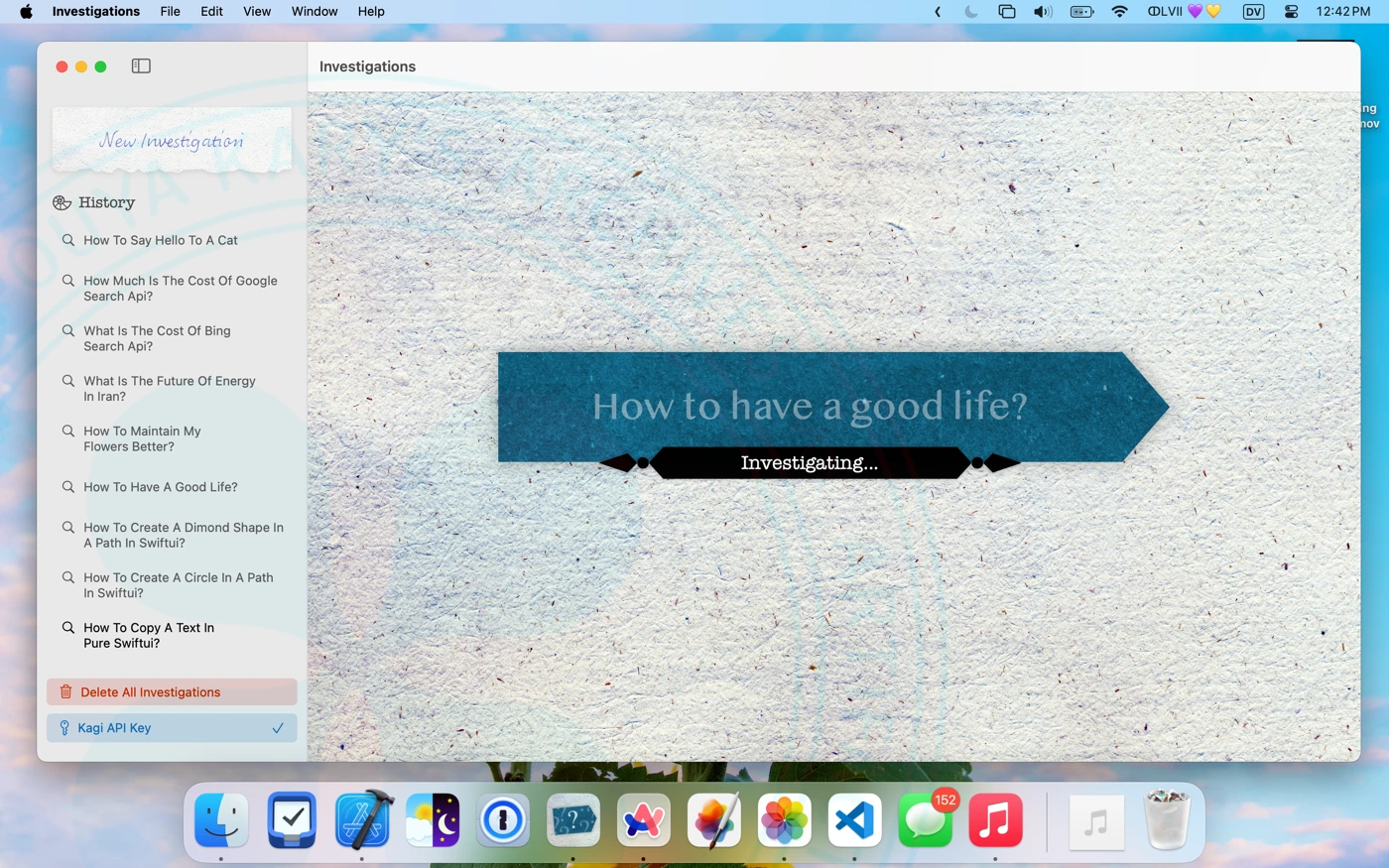
Task: Click the trash icon for Delete All Investigations
Action: (x=65, y=692)
